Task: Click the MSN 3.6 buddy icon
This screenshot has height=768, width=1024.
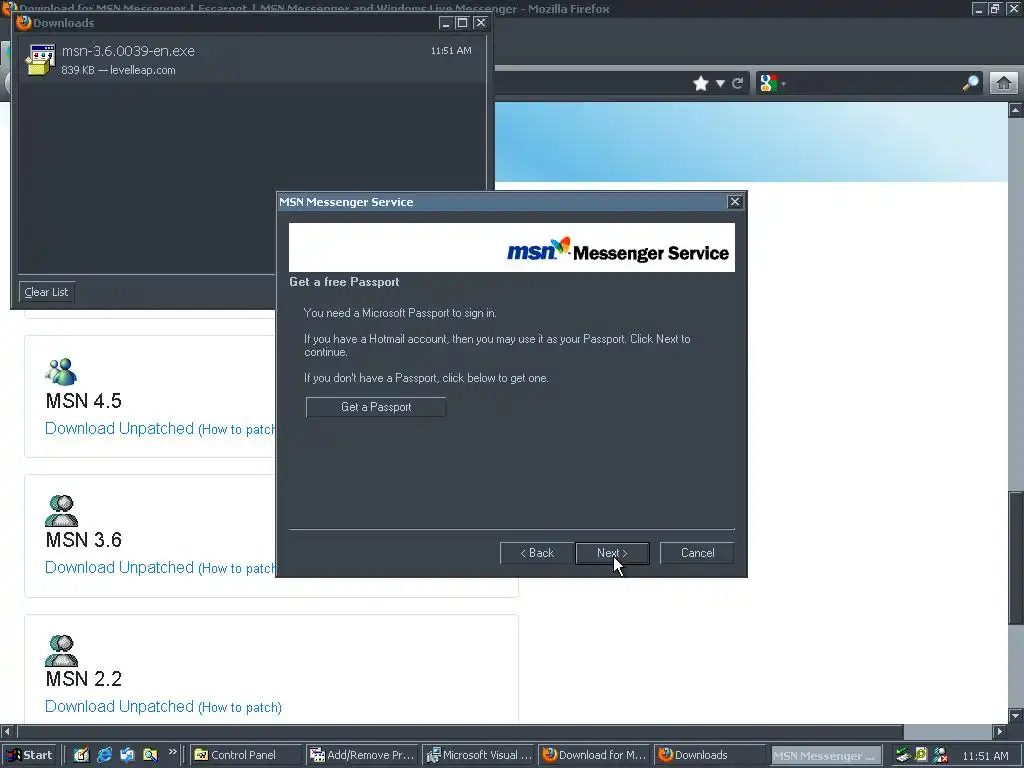Action: 61,511
